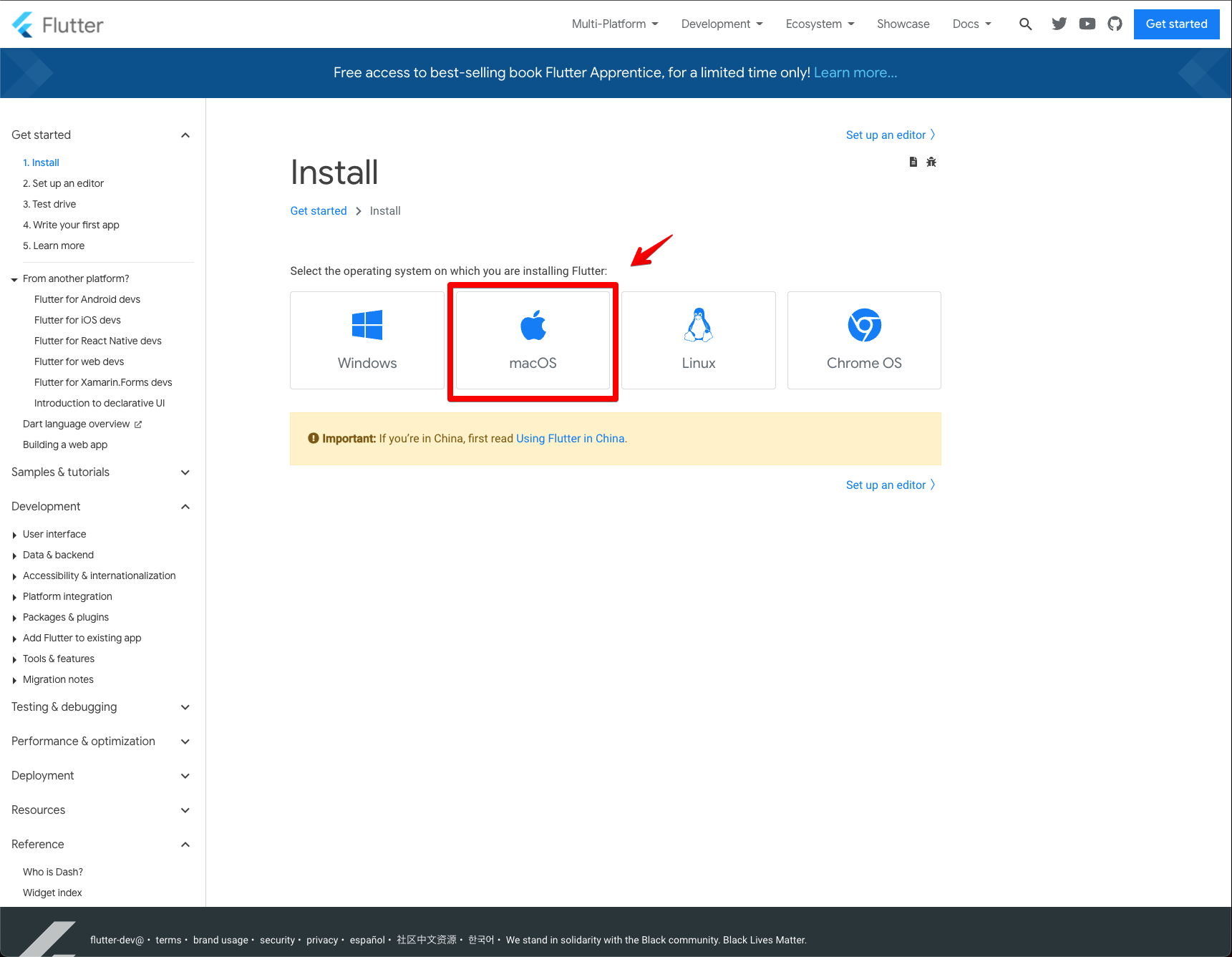This screenshot has height=957, width=1232.
Task: Open Flutter's GitHub repository icon
Action: click(x=1115, y=24)
